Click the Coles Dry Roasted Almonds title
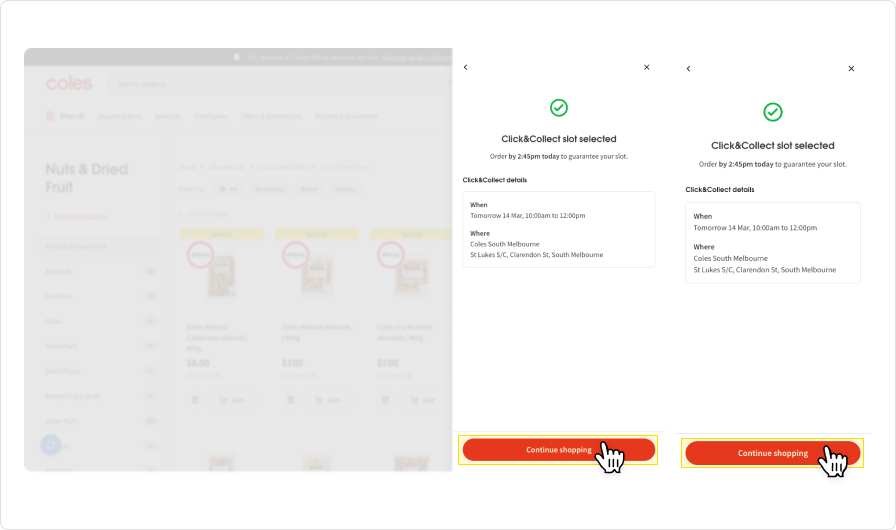The image size is (896, 530). point(405,332)
